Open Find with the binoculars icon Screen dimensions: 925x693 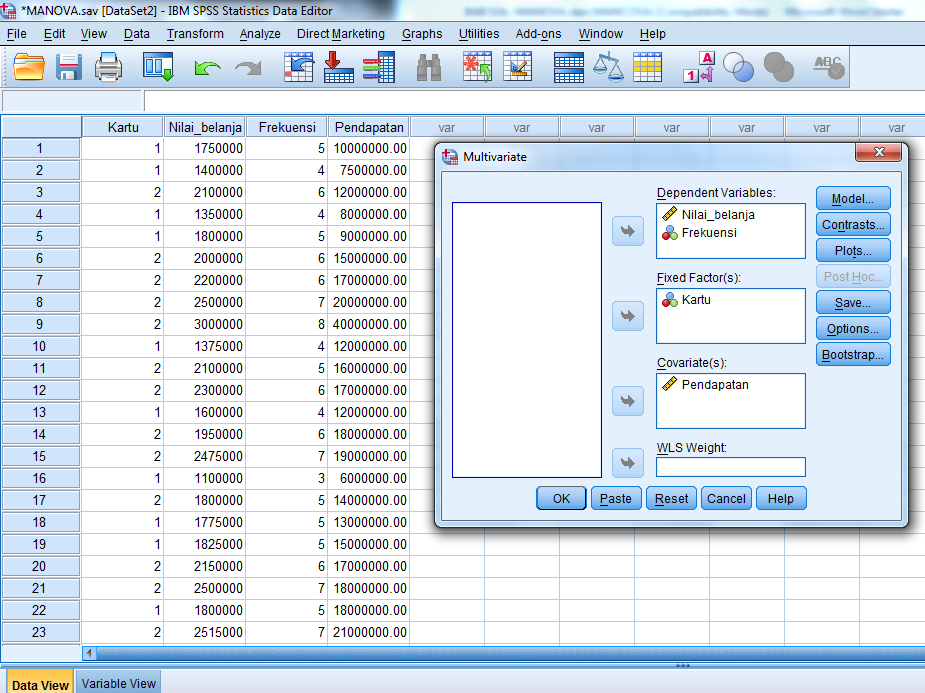point(429,67)
